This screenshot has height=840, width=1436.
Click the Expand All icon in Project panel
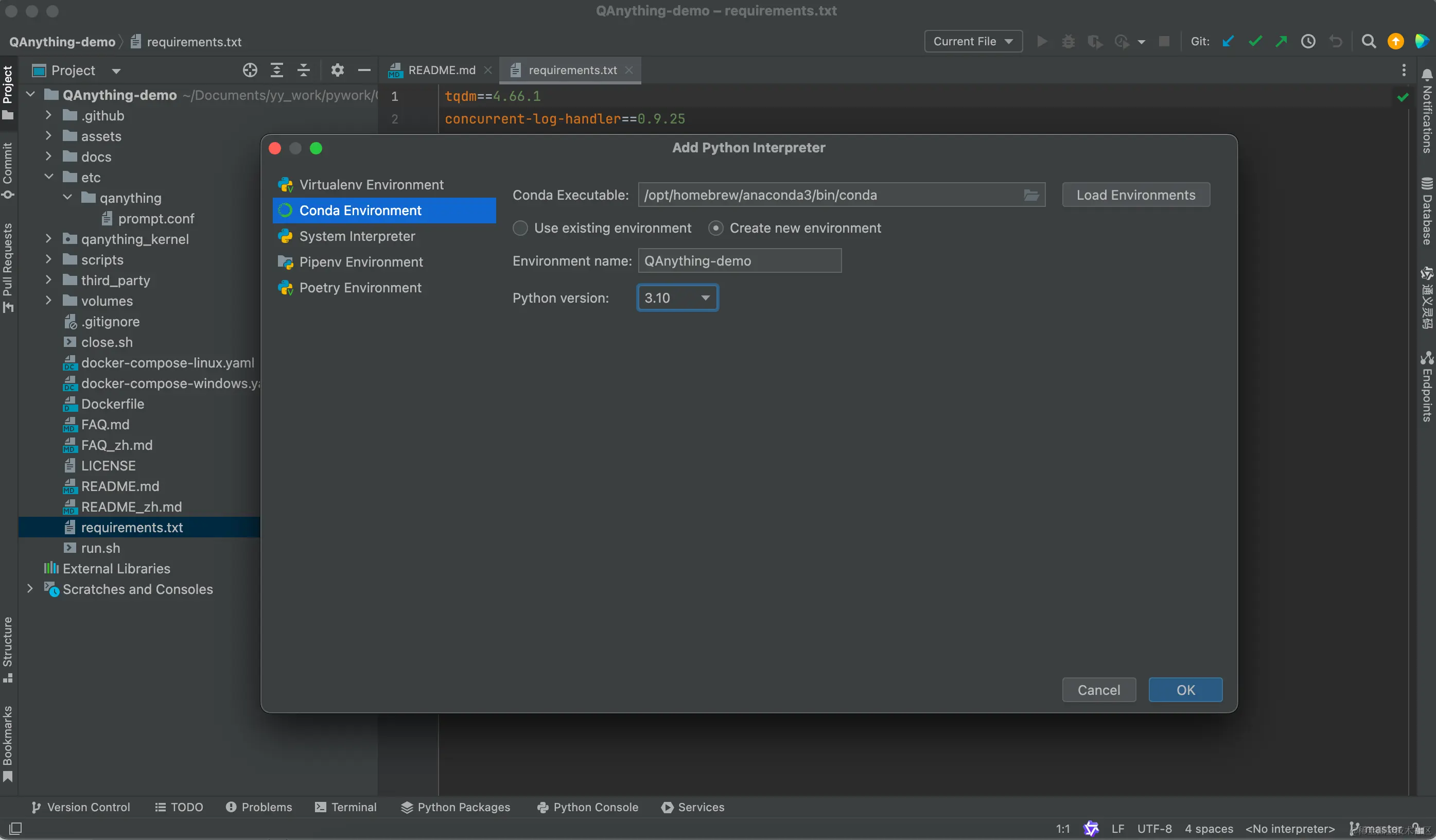[276, 70]
